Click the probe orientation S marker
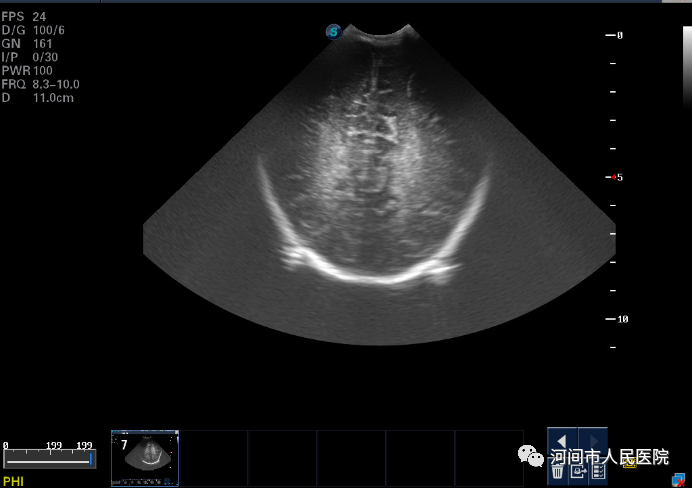692x488 pixels. tap(333, 32)
